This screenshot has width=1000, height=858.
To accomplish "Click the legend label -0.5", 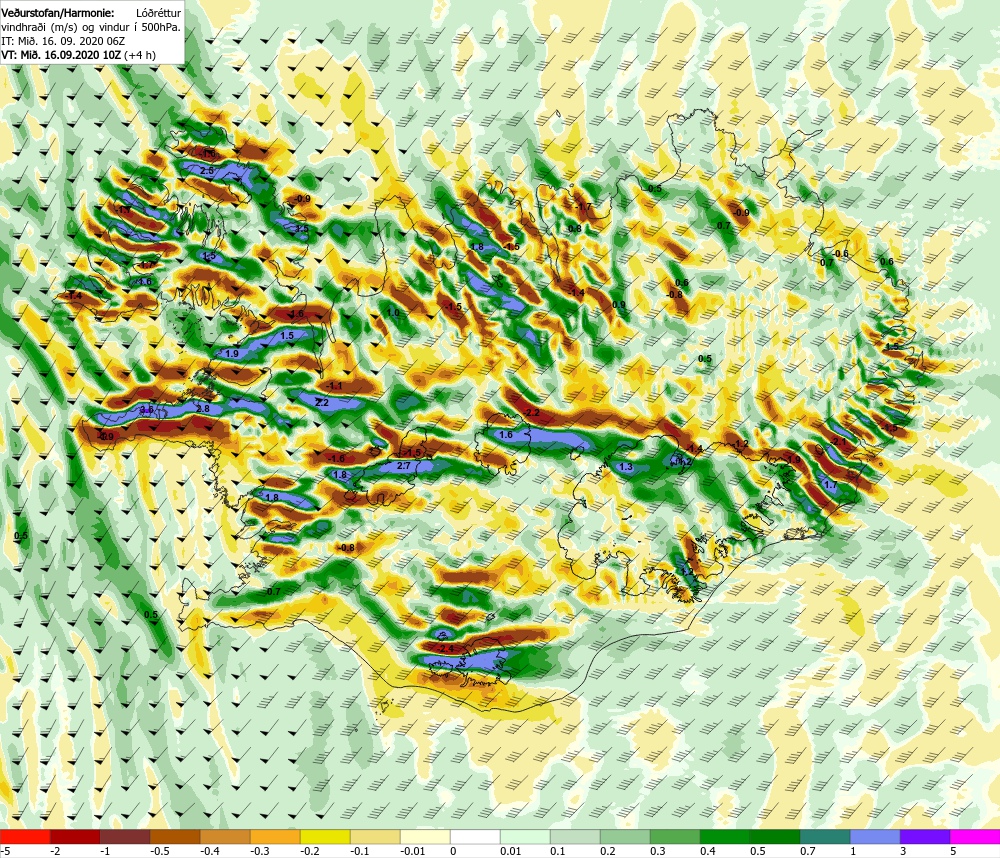I will pos(159,851).
